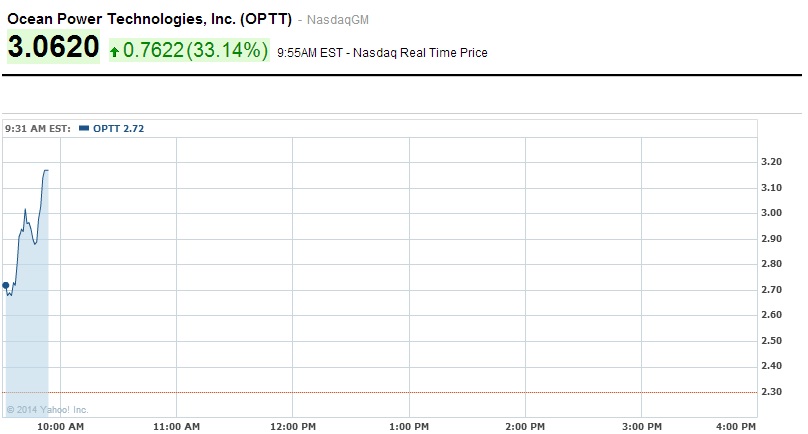This screenshot has height=434, width=808.
Task: Click the blue dot at chart start
Action: pos(6,285)
